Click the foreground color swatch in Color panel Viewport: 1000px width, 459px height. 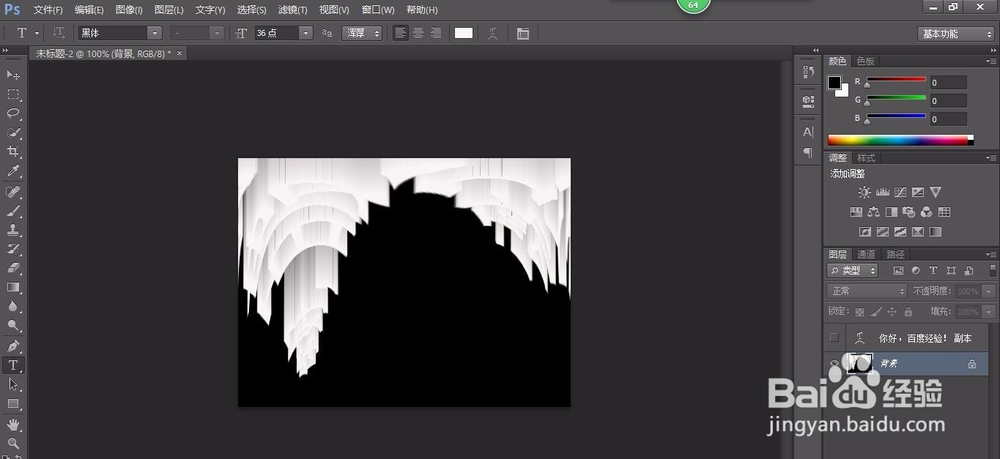[x=834, y=82]
